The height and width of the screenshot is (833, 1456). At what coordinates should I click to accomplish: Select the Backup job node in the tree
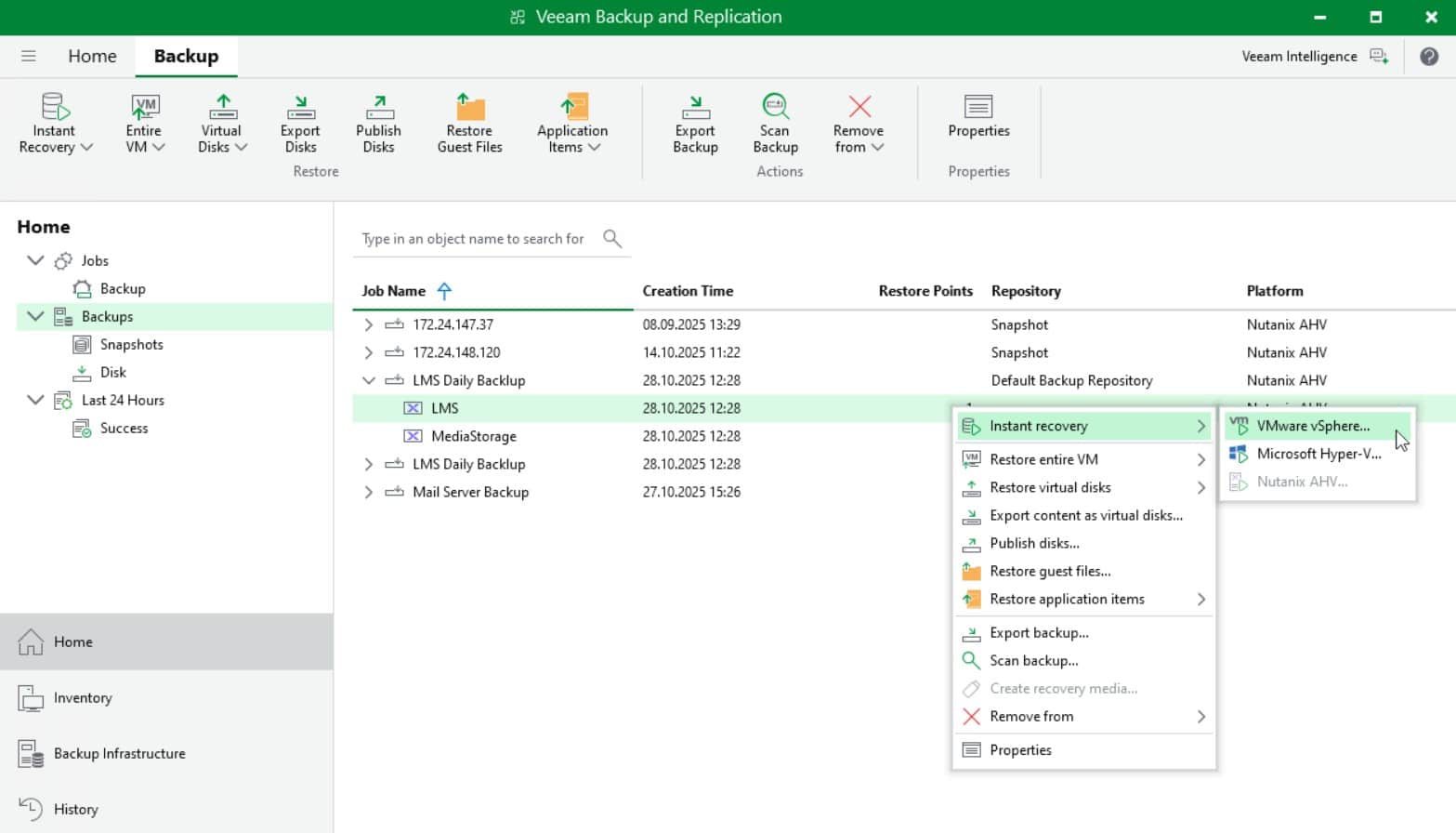(122, 288)
